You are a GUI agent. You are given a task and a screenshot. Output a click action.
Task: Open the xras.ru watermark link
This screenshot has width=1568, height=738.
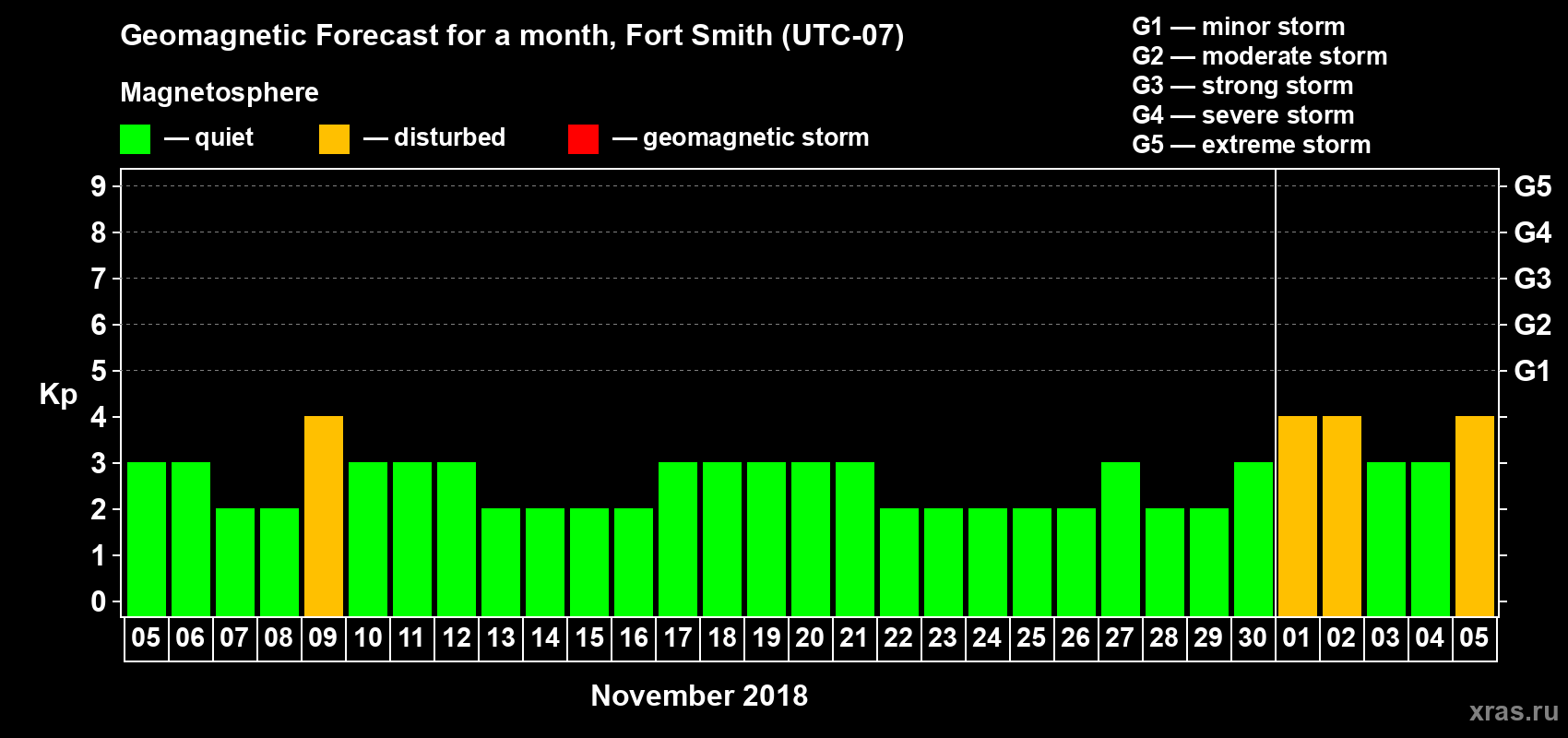(x=1513, y=711)
